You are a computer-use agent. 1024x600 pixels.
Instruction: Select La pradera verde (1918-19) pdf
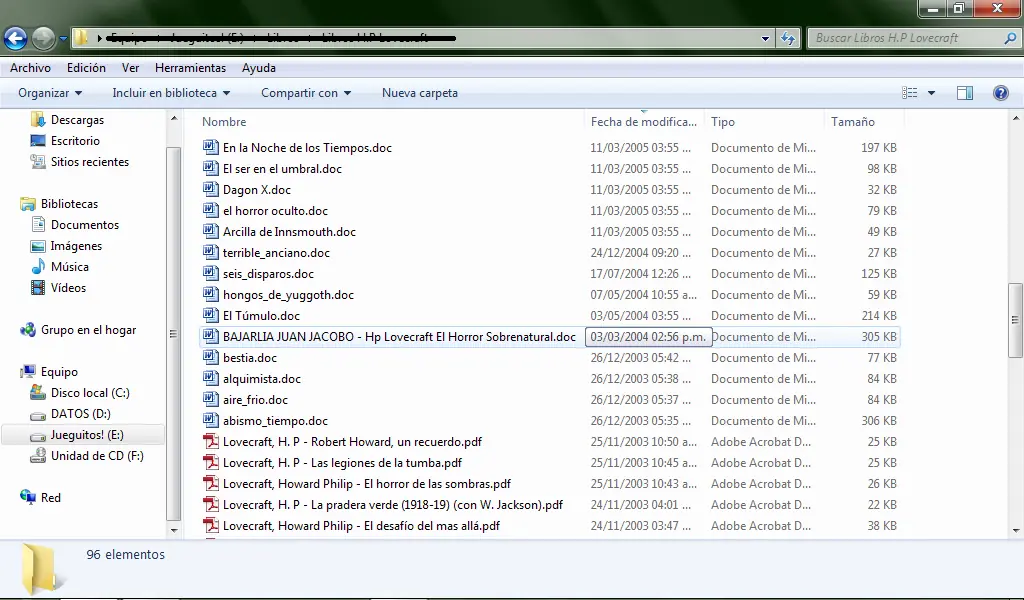[392, 505]
